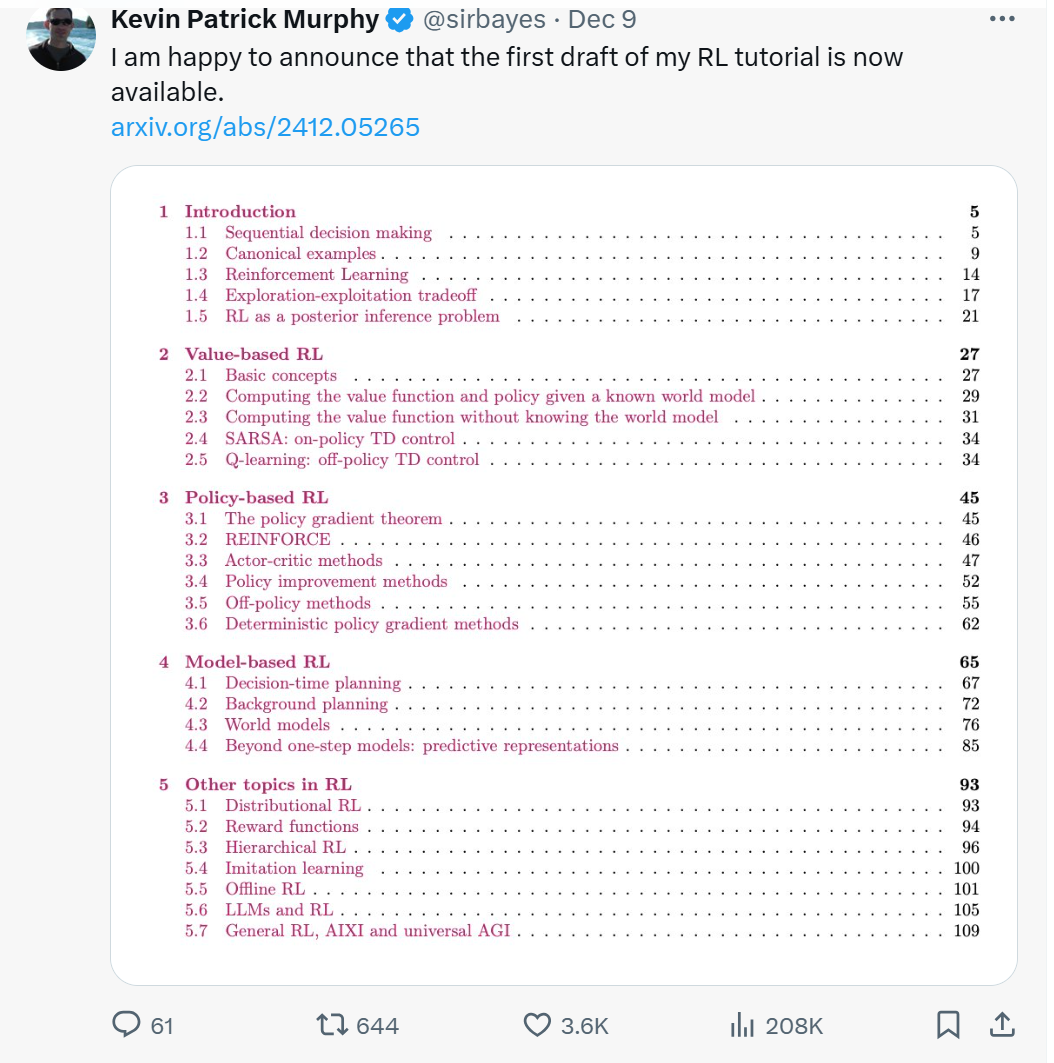Click the 61 replies count
This screenshot has height=1063, width=1054.
161,1026
